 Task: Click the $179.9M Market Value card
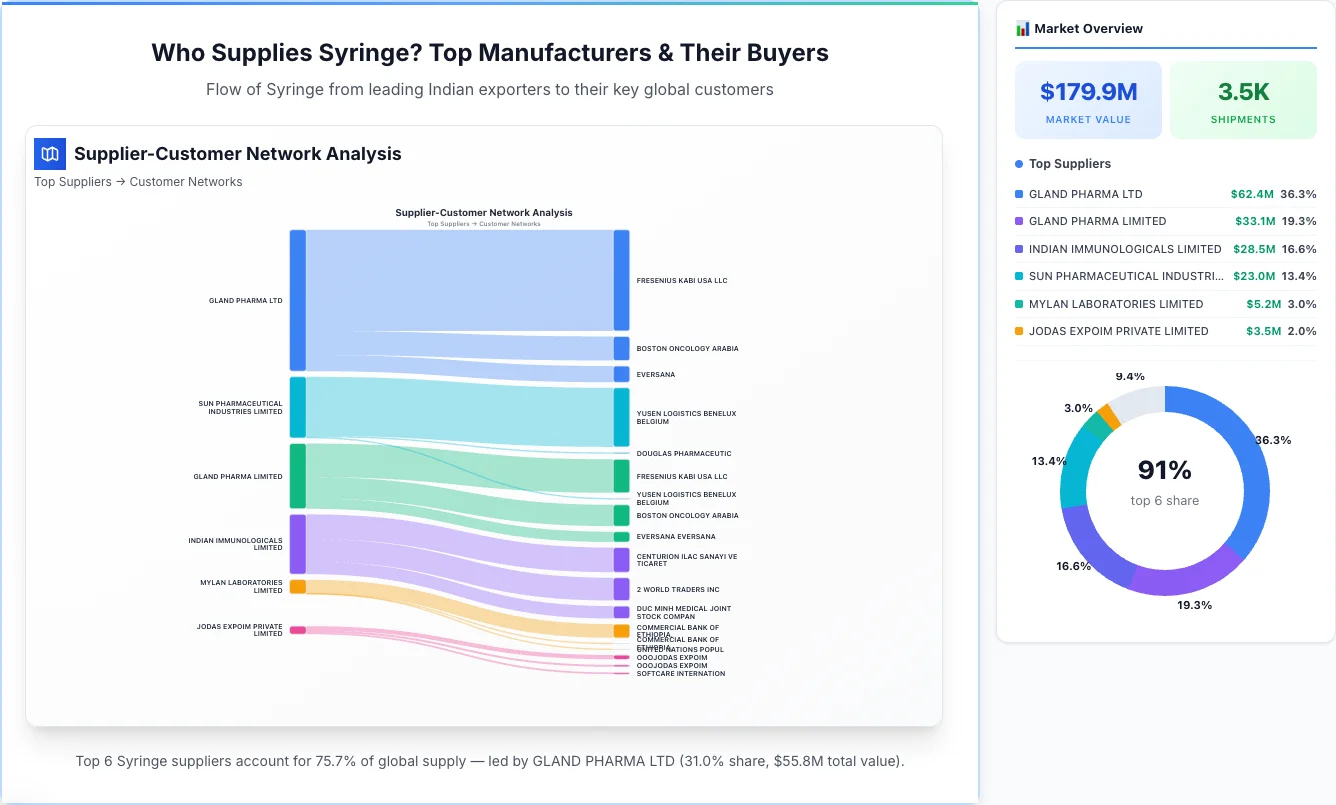click(x=1088, y=99)
